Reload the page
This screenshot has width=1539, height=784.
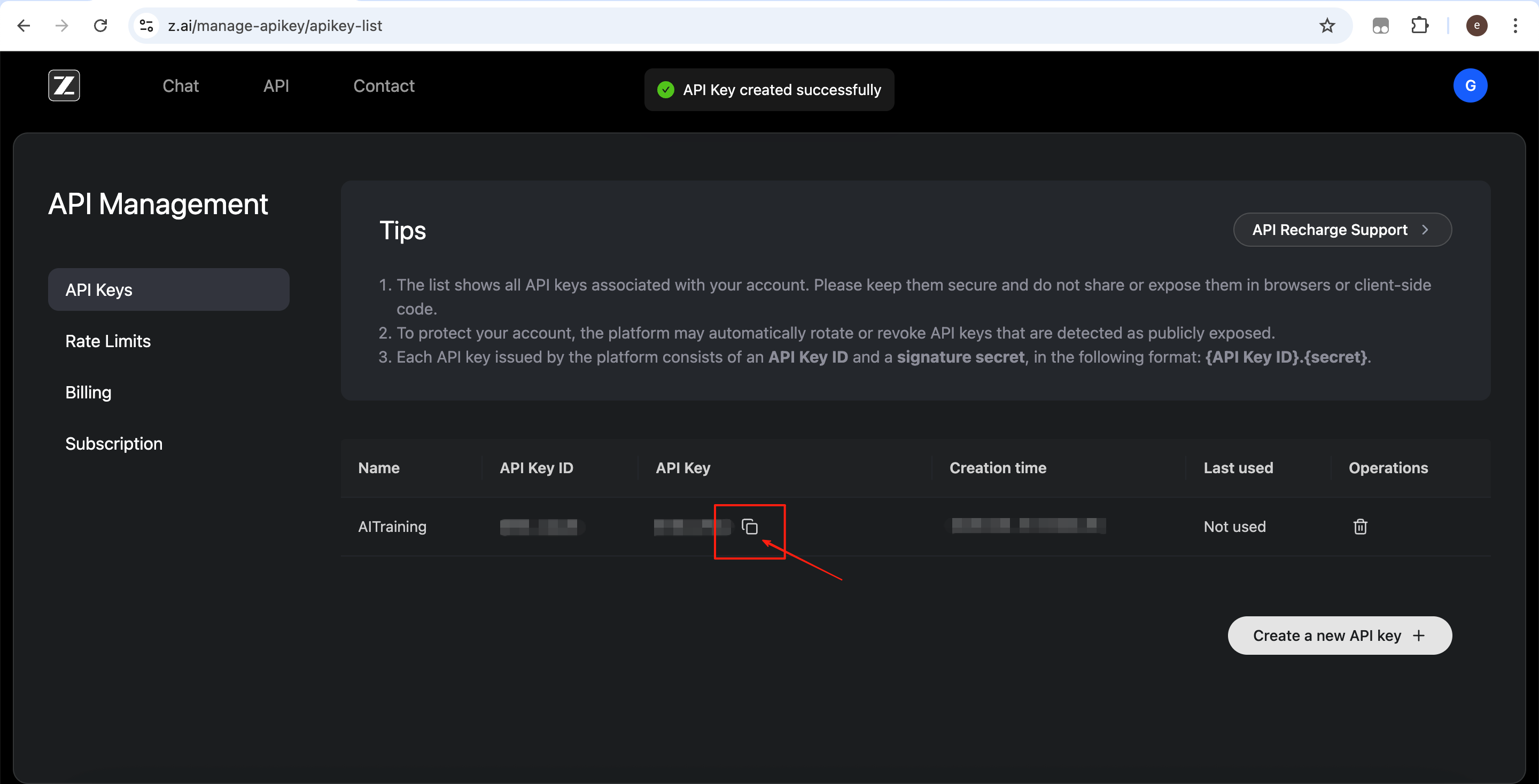click(100, 26)
